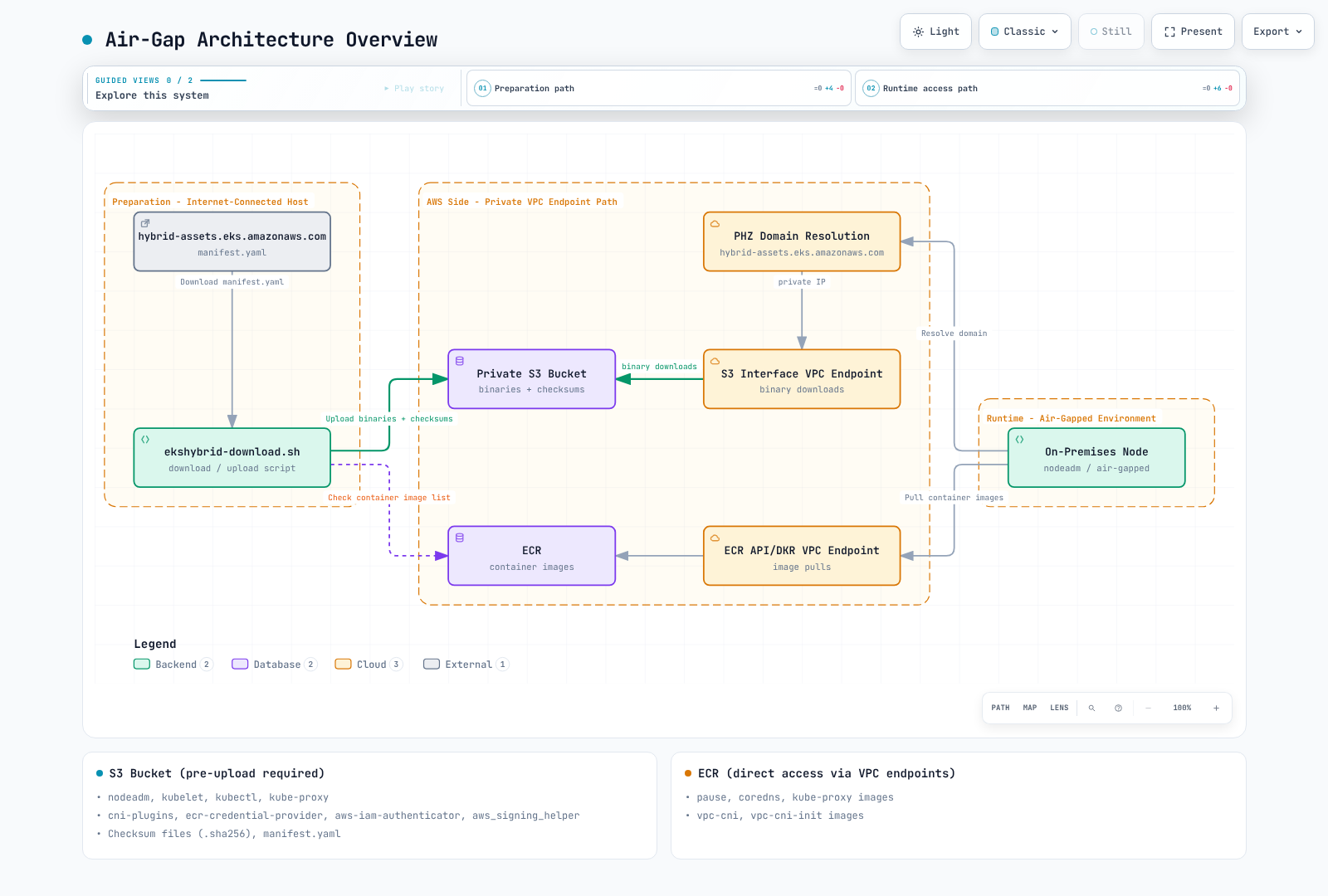1328x896 pixels.
Task: Click Runtime - Air-Gapped Environment group label
Action: click(1071, 419)
